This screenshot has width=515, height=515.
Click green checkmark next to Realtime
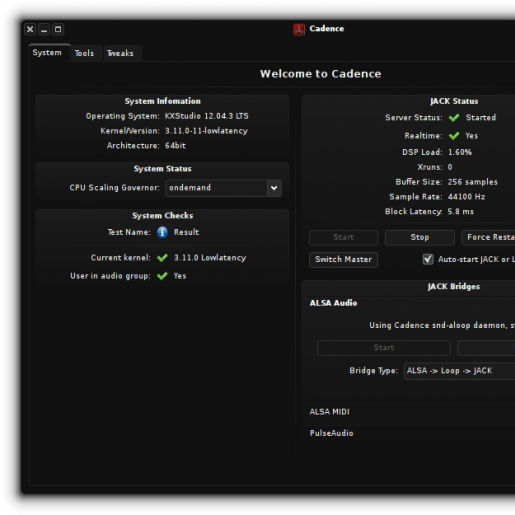(454, 136)
